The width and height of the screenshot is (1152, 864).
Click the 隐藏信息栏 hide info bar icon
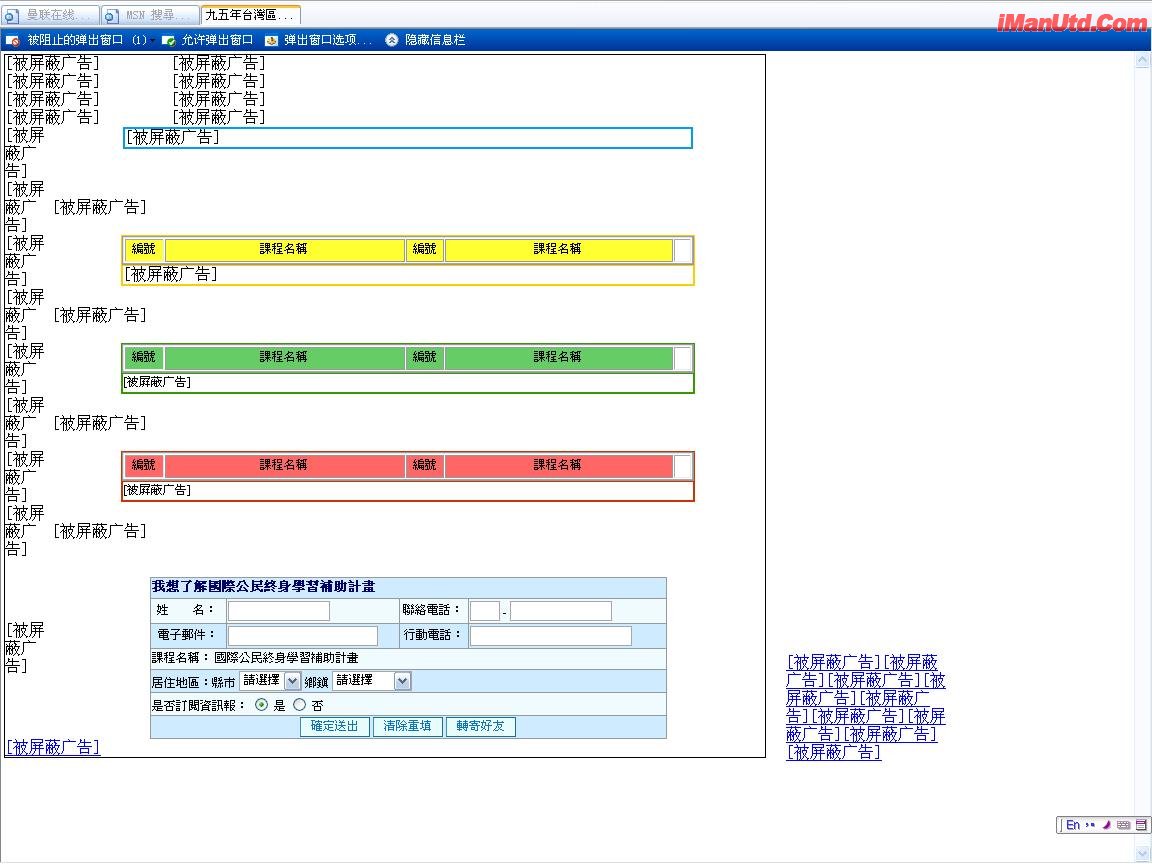click(392, 40)
